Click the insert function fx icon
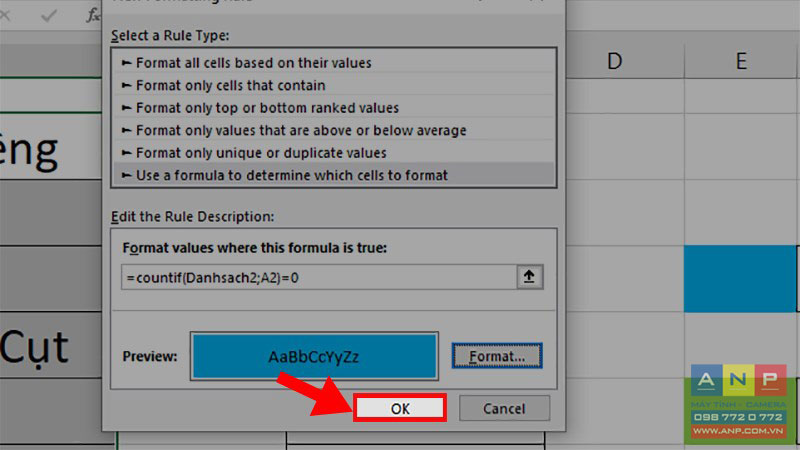 tap(93, 16)
